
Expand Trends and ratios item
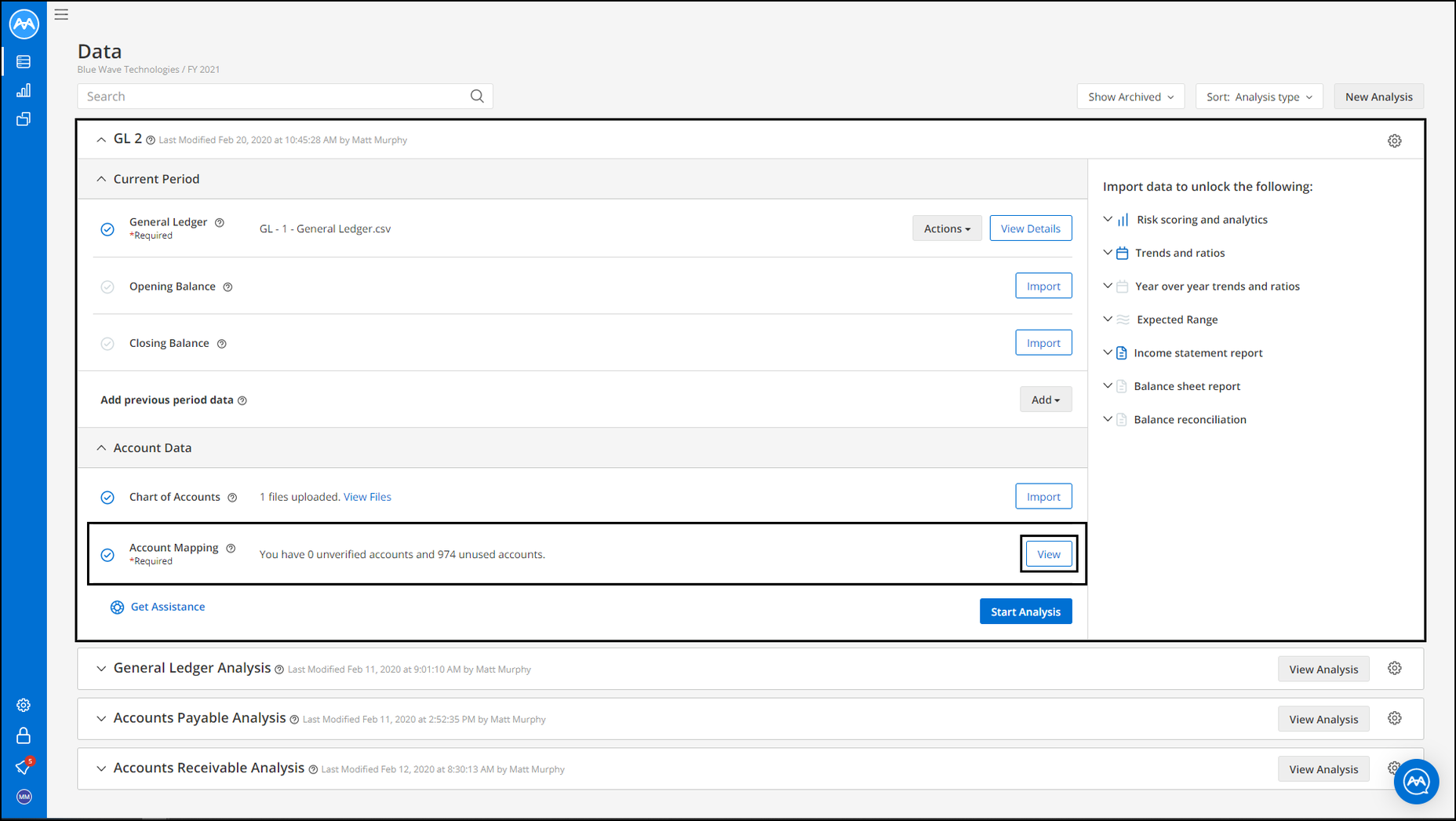click(x=1108, y=253)
